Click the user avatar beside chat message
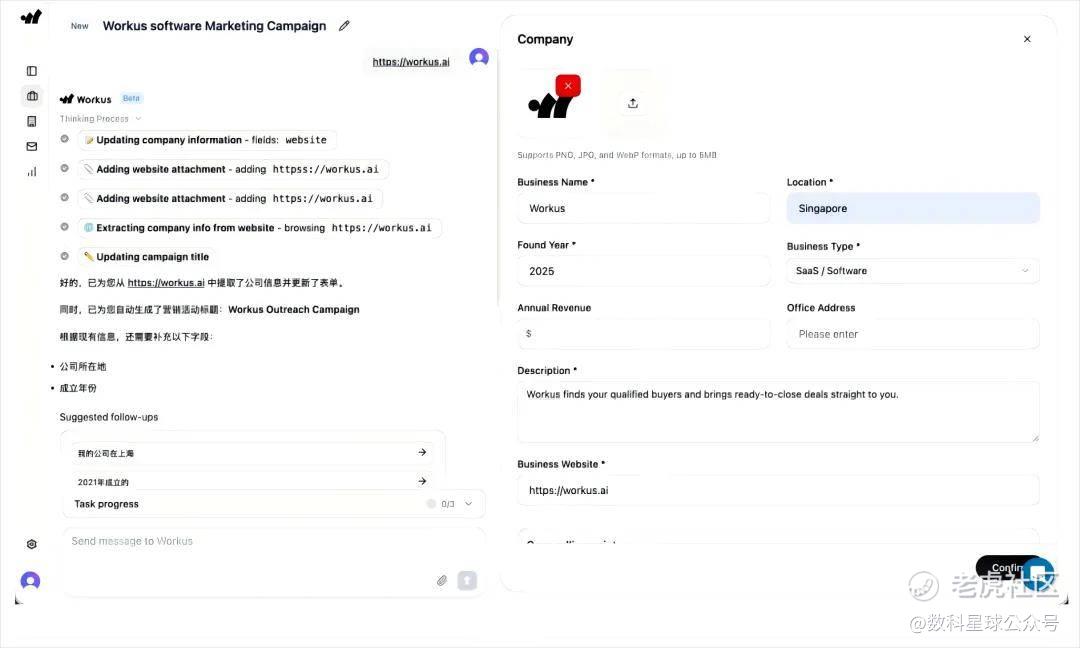 (x=479, y=56)
